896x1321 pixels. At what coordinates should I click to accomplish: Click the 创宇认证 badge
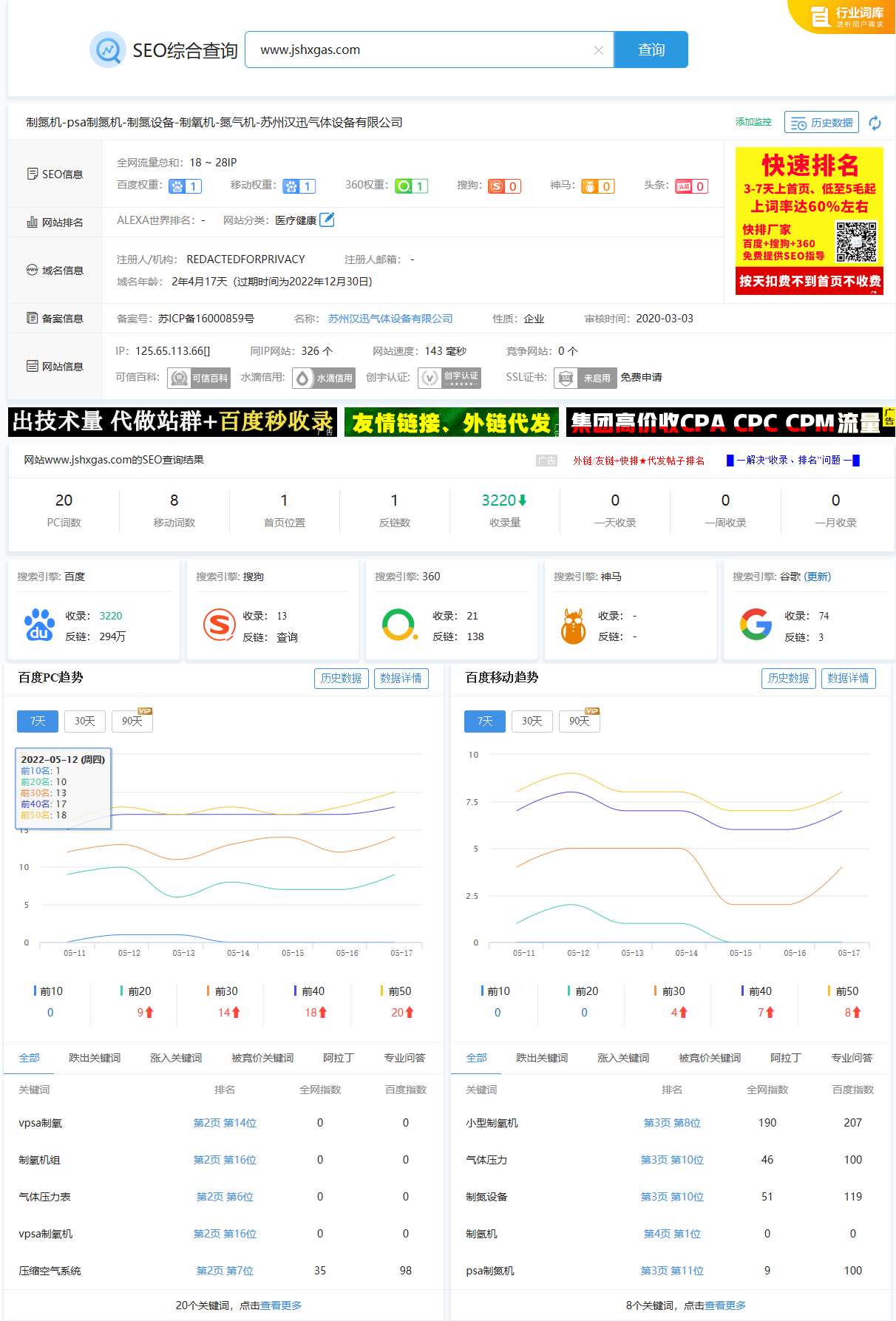point(449,378)
